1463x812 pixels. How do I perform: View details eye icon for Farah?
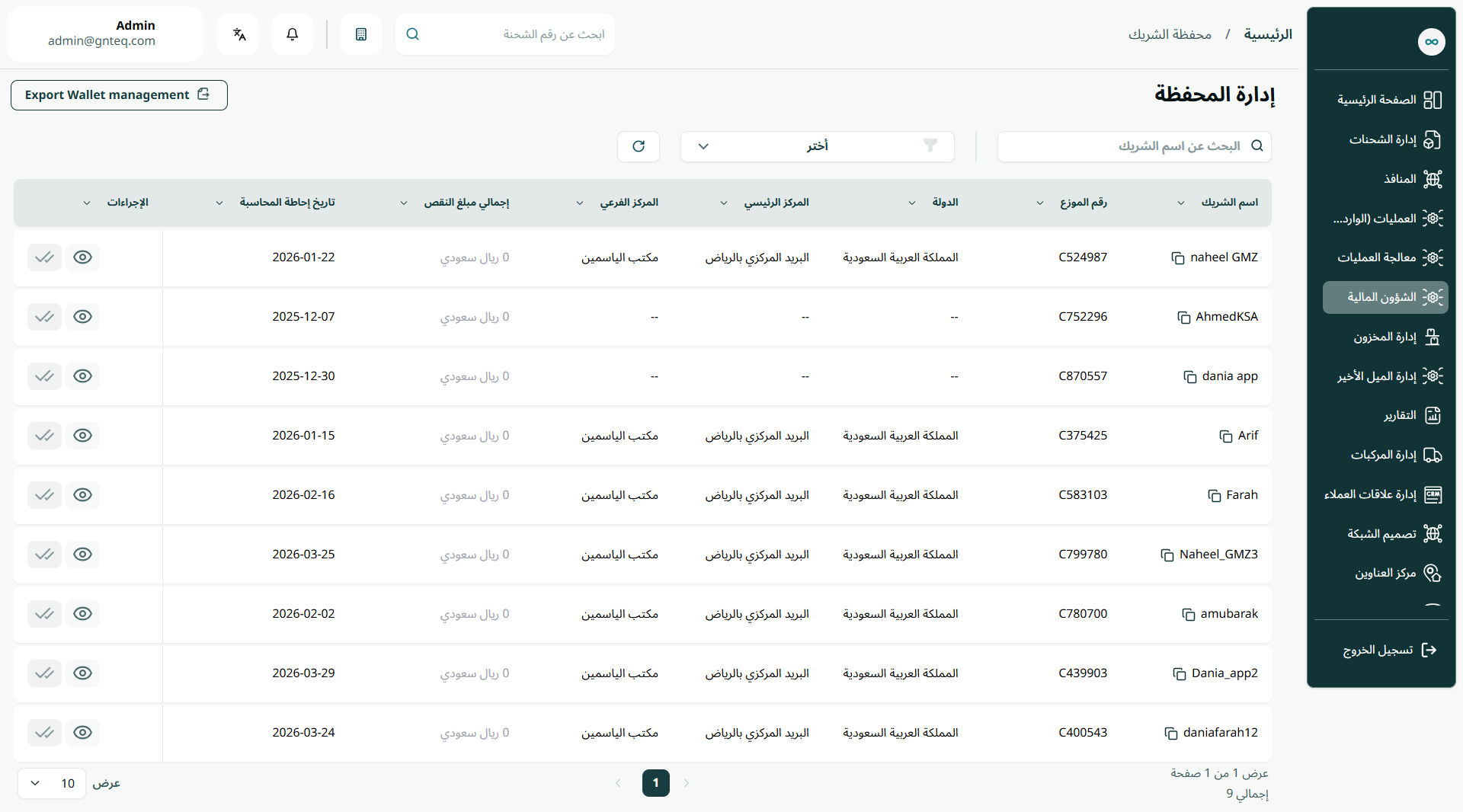tap(82, 495)
